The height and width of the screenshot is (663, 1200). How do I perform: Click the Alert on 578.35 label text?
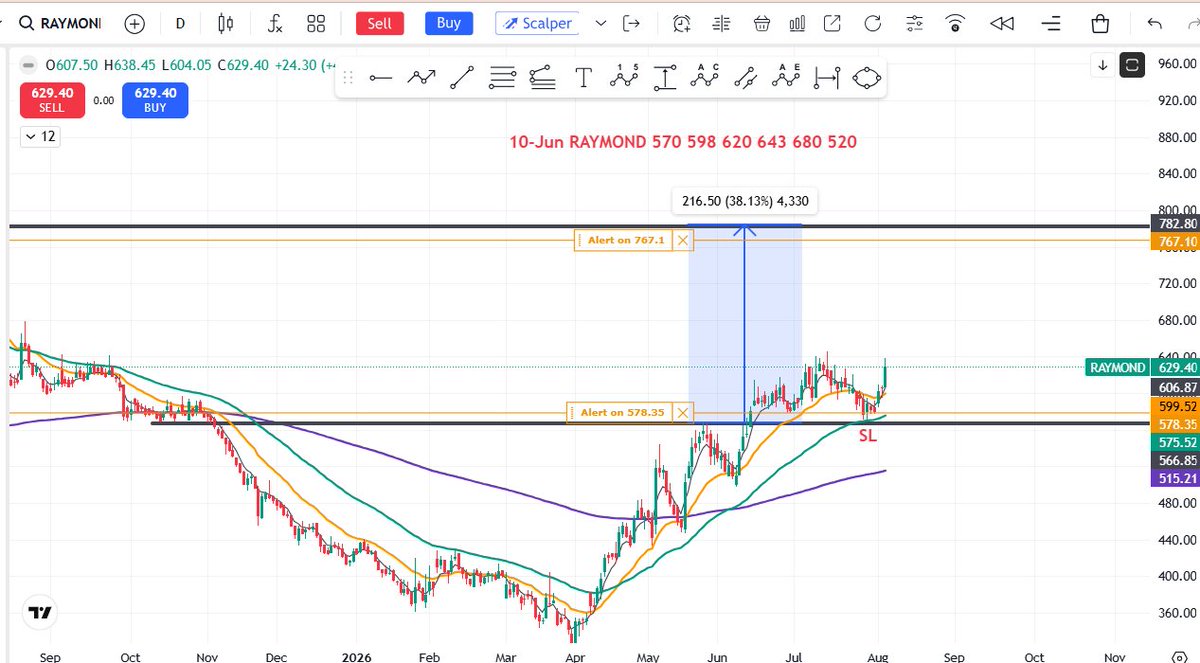coord(623,412)
